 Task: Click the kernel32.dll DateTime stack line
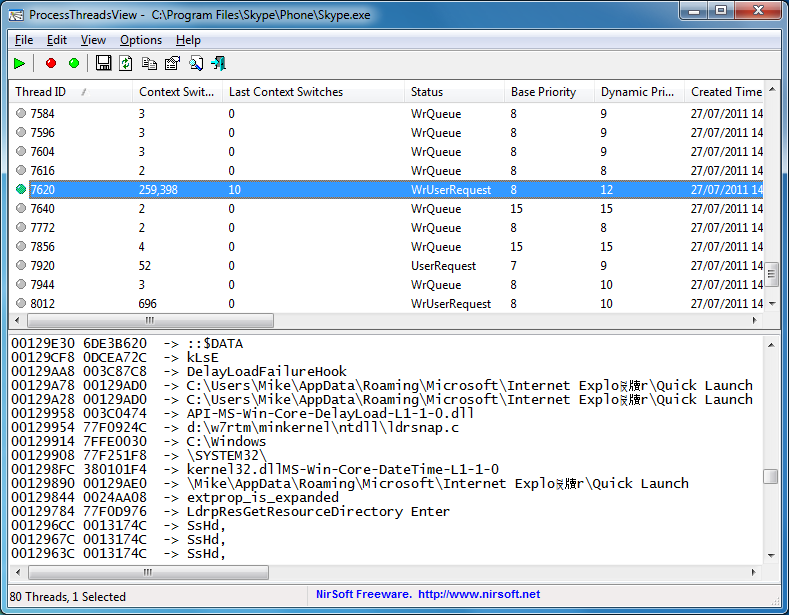[x=255, y=469]
